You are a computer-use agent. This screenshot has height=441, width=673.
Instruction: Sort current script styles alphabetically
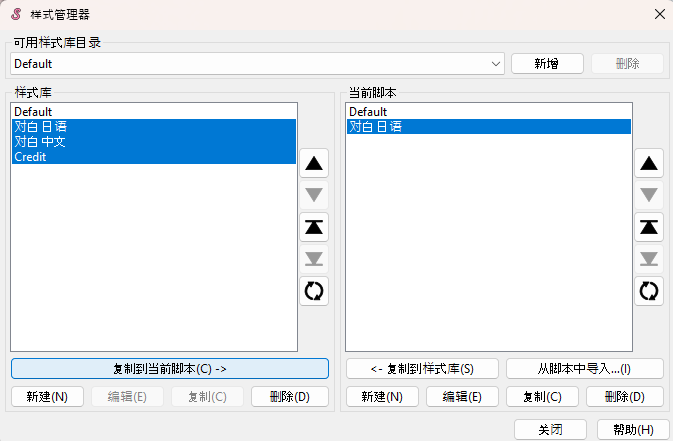[649, 291]
